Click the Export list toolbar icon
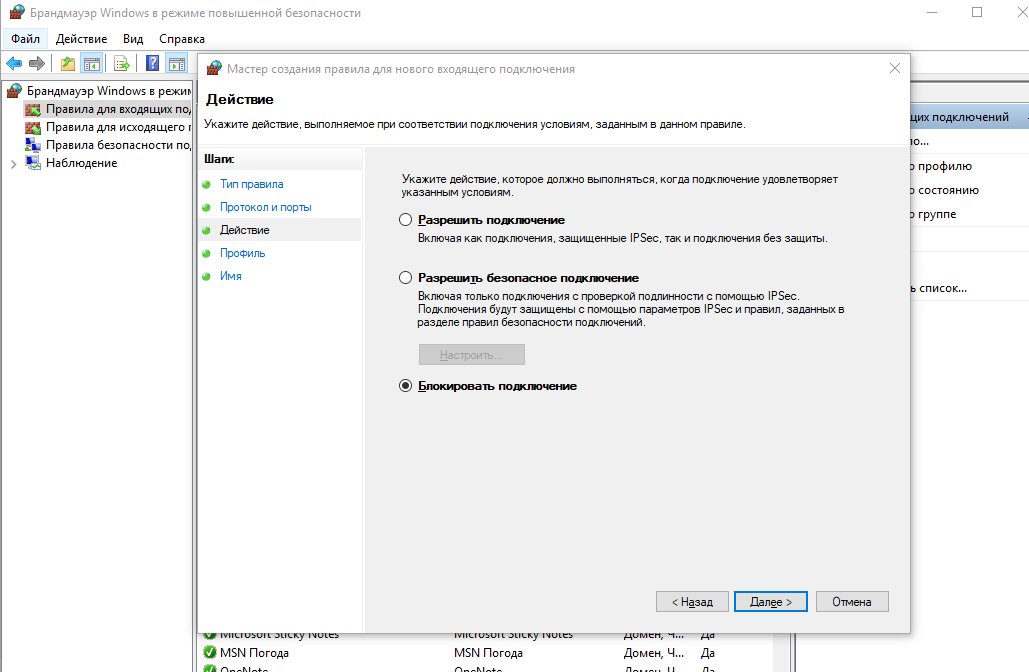Image resolution: width=1029 pixels, height=672 pixels. pos(121,64)
